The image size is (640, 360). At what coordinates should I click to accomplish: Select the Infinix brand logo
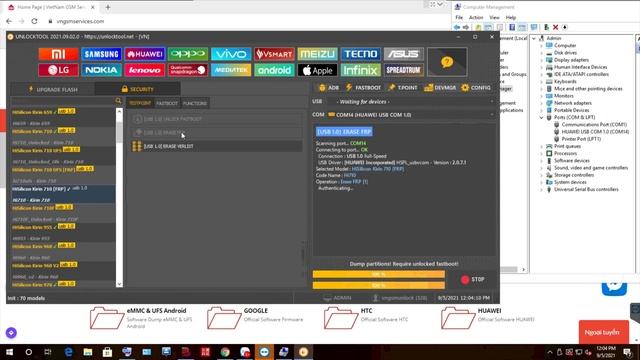pos(360,70)
